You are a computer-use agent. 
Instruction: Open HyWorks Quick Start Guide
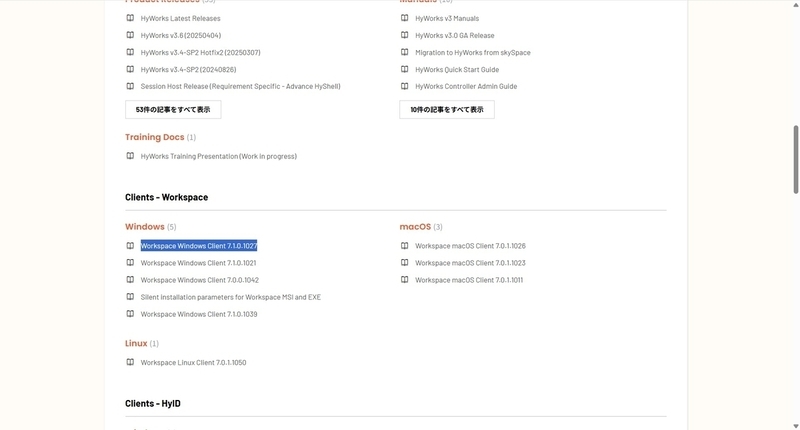[457, 69]
